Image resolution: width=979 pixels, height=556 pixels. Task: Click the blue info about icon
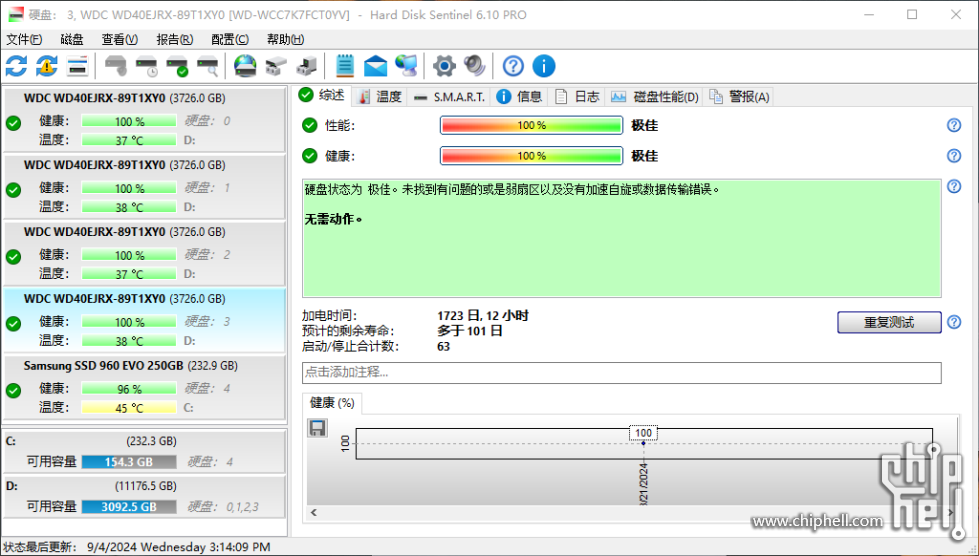[544, 66]
